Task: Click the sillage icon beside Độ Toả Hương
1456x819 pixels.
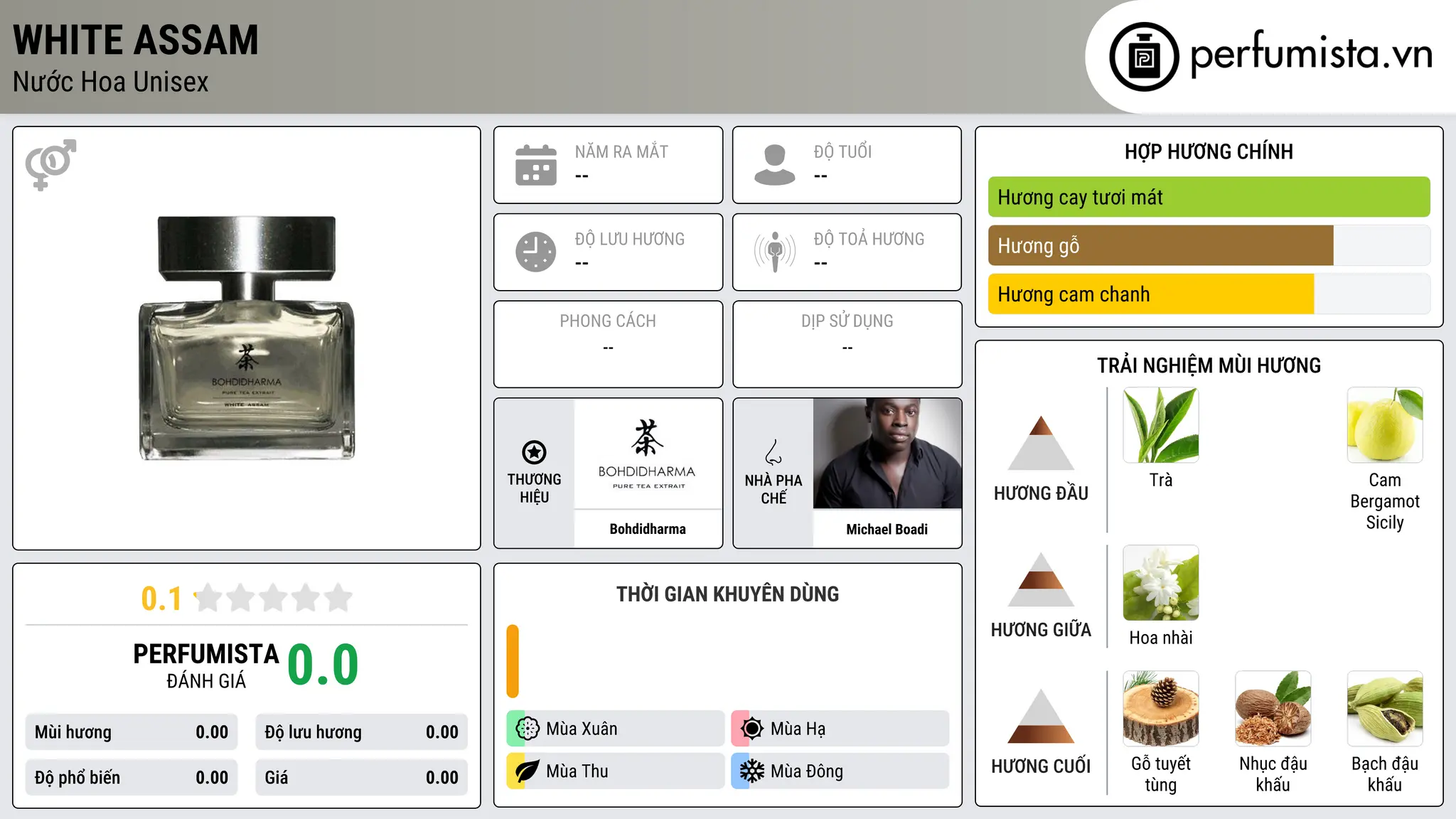Action: [775, 252]
